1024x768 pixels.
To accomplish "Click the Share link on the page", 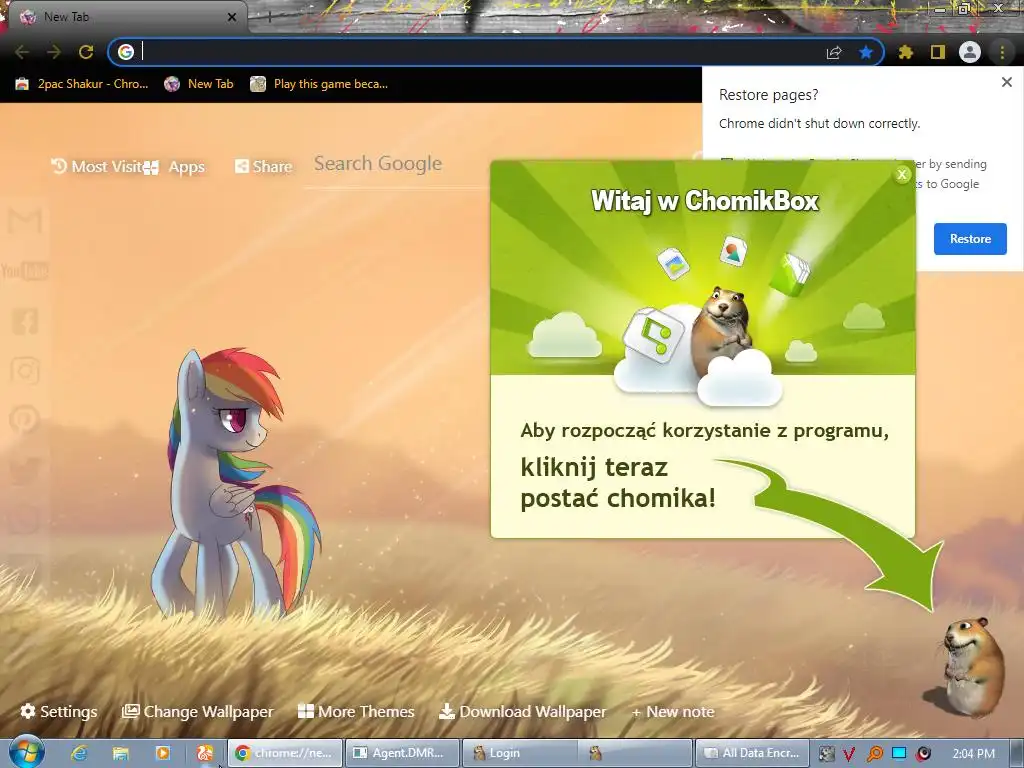I will (263, 167).
